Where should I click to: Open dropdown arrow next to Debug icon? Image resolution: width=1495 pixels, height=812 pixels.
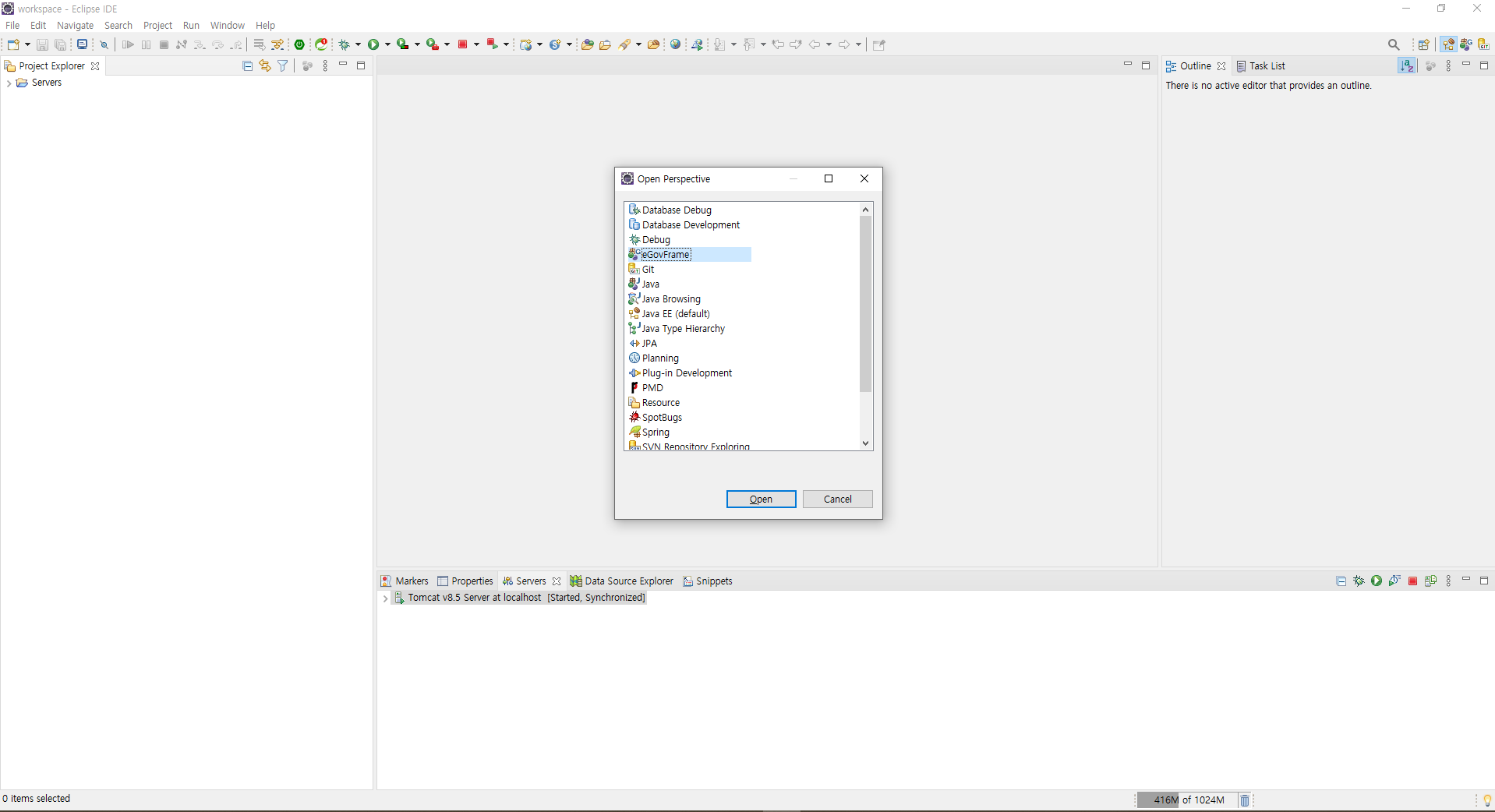click(x=359, y=44)
